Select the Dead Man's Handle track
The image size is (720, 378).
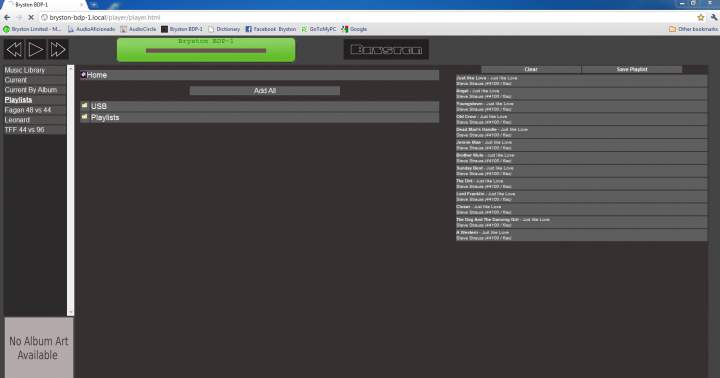(x=581, y=132)
